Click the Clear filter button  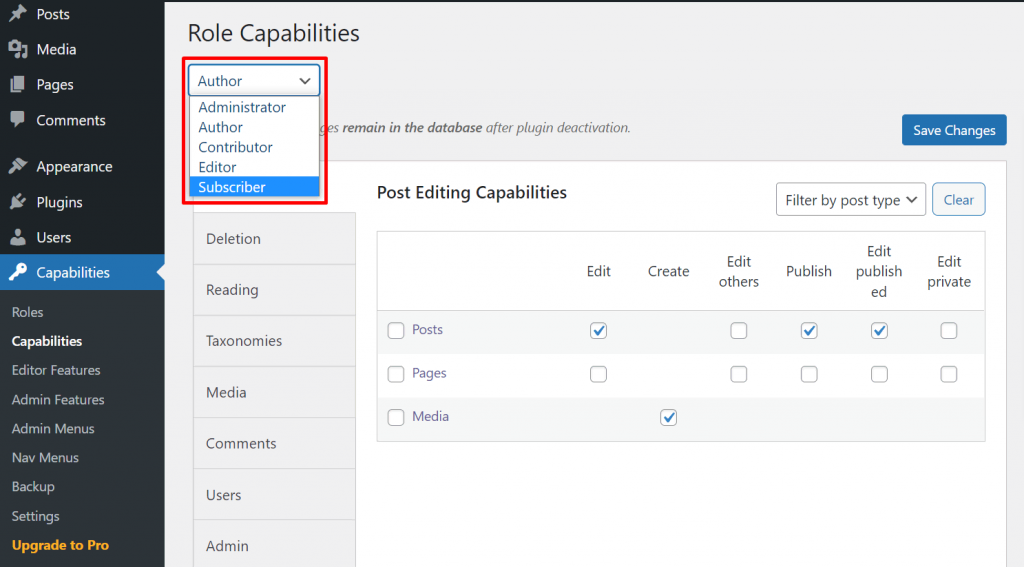point(958,200)
